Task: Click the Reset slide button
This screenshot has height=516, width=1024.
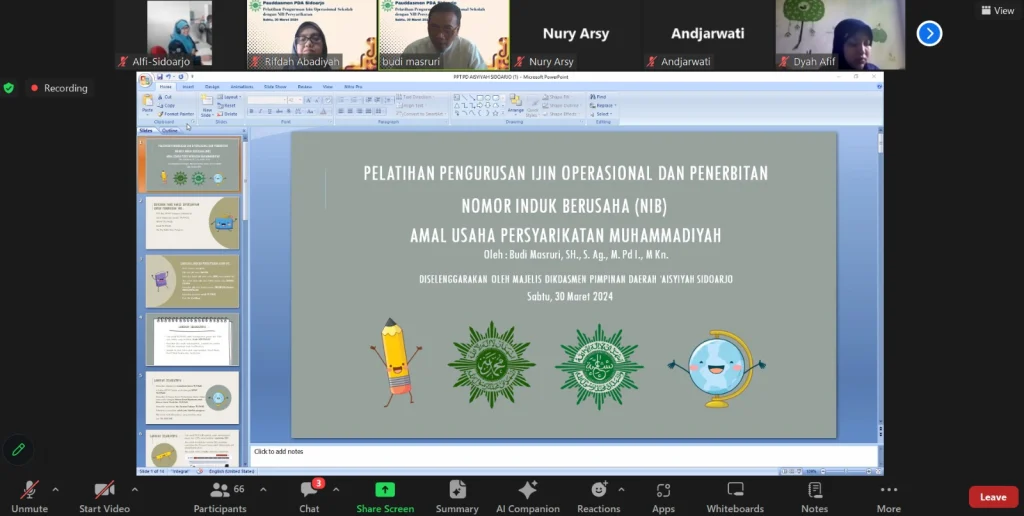Action: click(x=227, y=105)
